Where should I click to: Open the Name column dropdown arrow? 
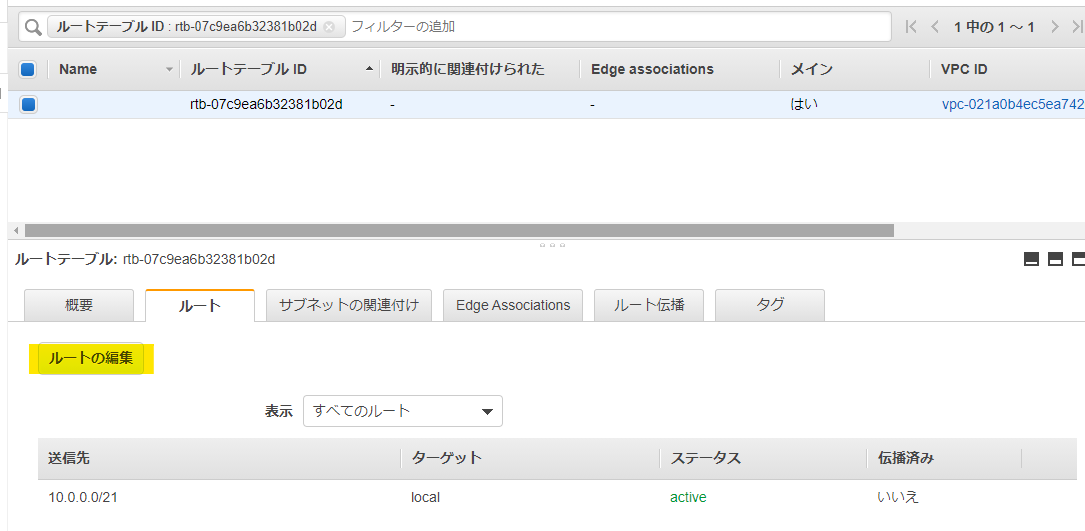click(169, 70)
